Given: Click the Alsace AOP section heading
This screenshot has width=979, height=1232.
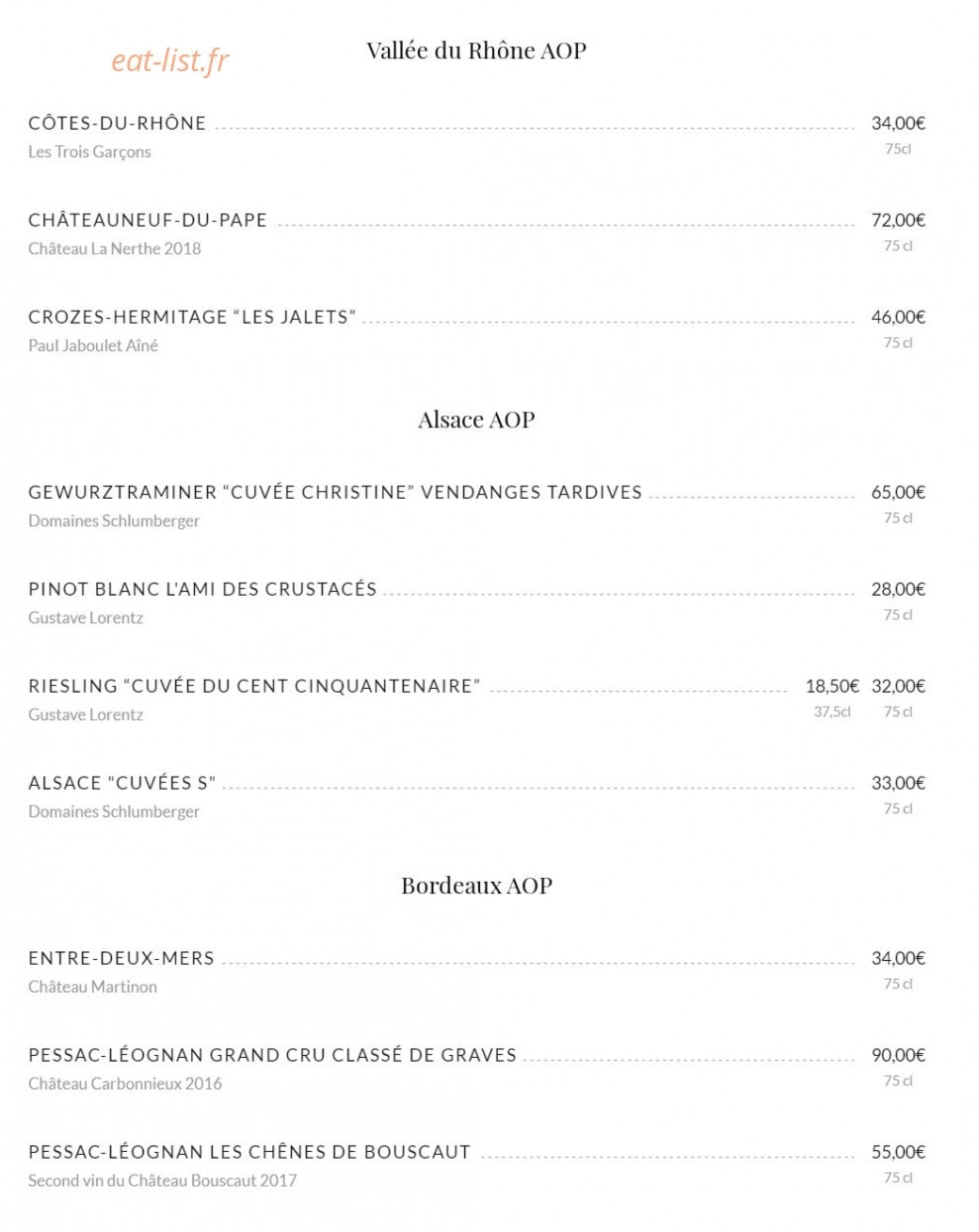Looking at the screenshot, I should click(x=476, y=420).
